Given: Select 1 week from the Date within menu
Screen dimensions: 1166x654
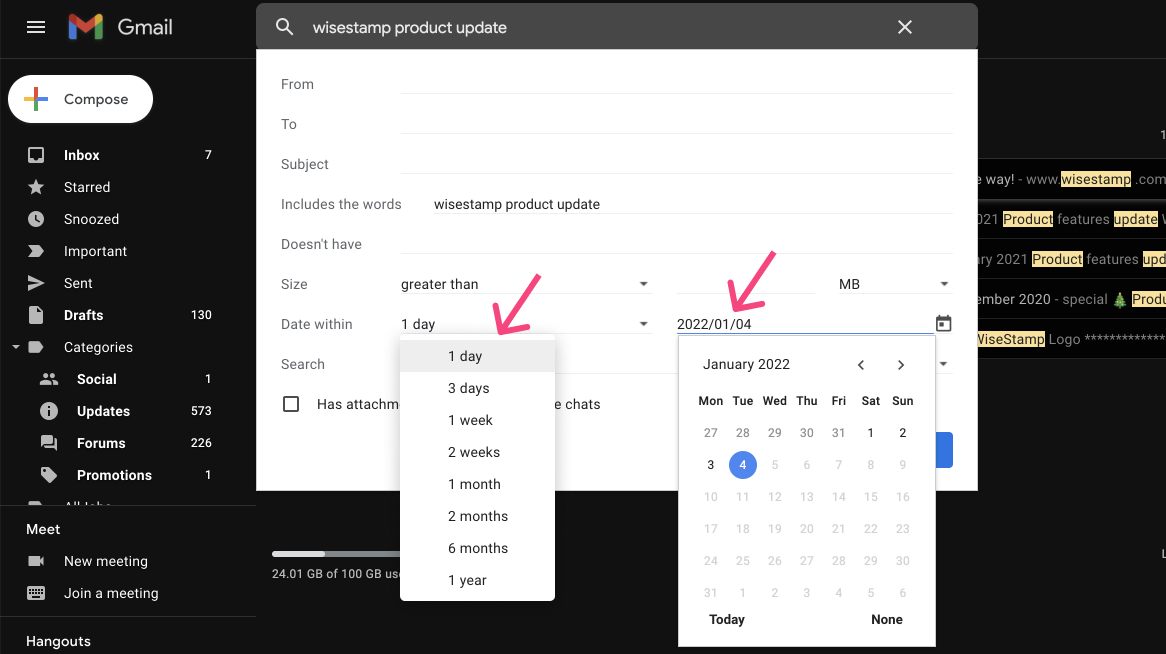Looking at the screenshot, I should tap(470, 420).
